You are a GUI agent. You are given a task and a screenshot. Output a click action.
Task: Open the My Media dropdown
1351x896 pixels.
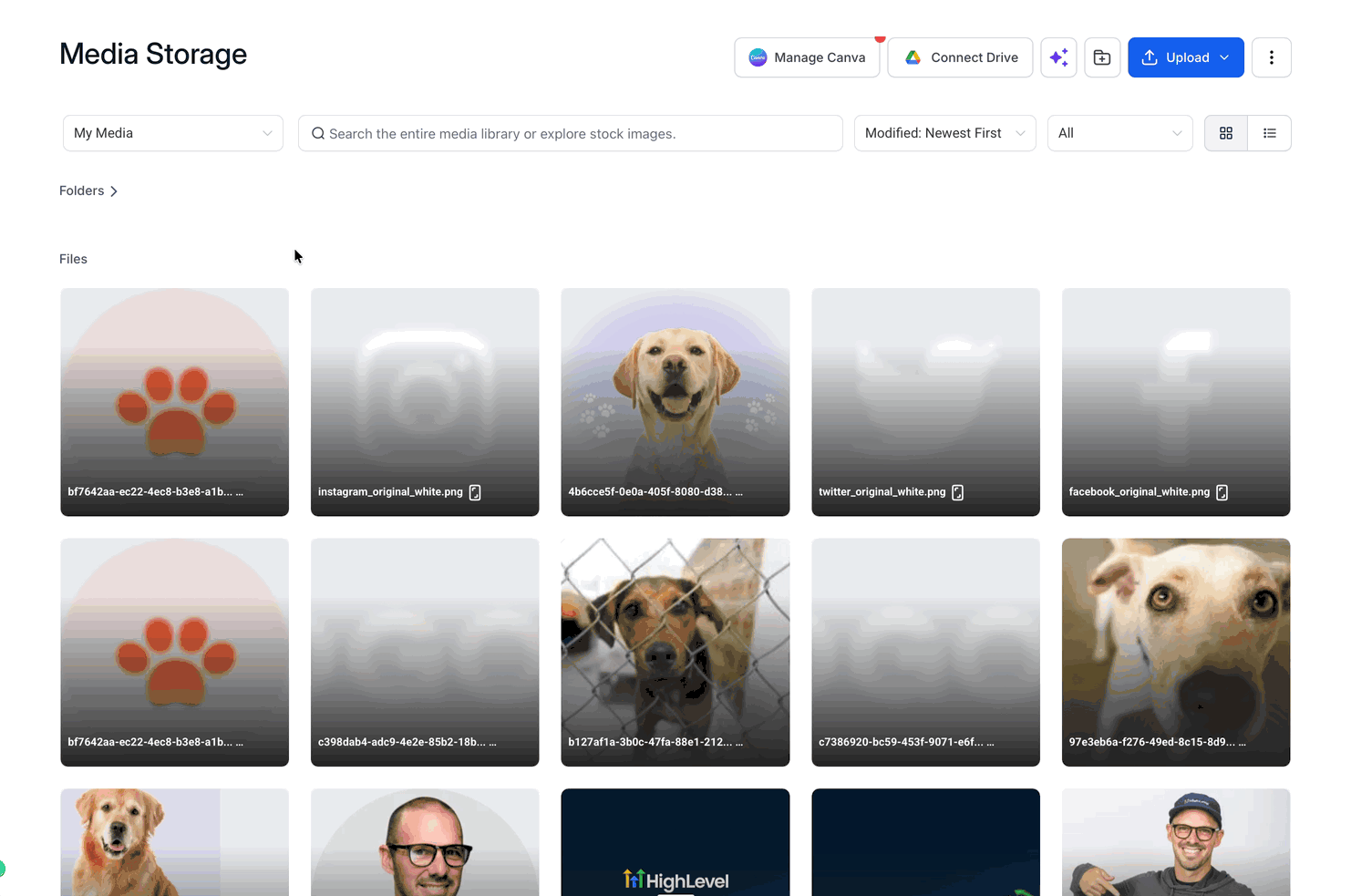click(173, 133)
